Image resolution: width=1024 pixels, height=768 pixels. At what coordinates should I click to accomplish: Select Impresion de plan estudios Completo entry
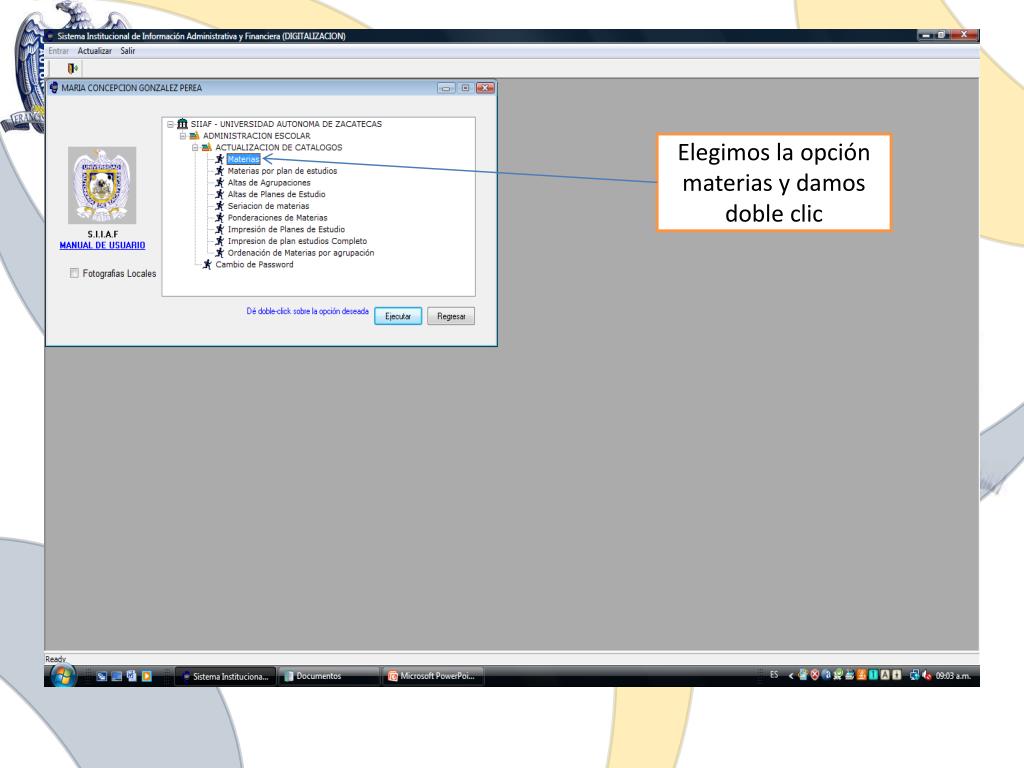[x=297, y=241]
